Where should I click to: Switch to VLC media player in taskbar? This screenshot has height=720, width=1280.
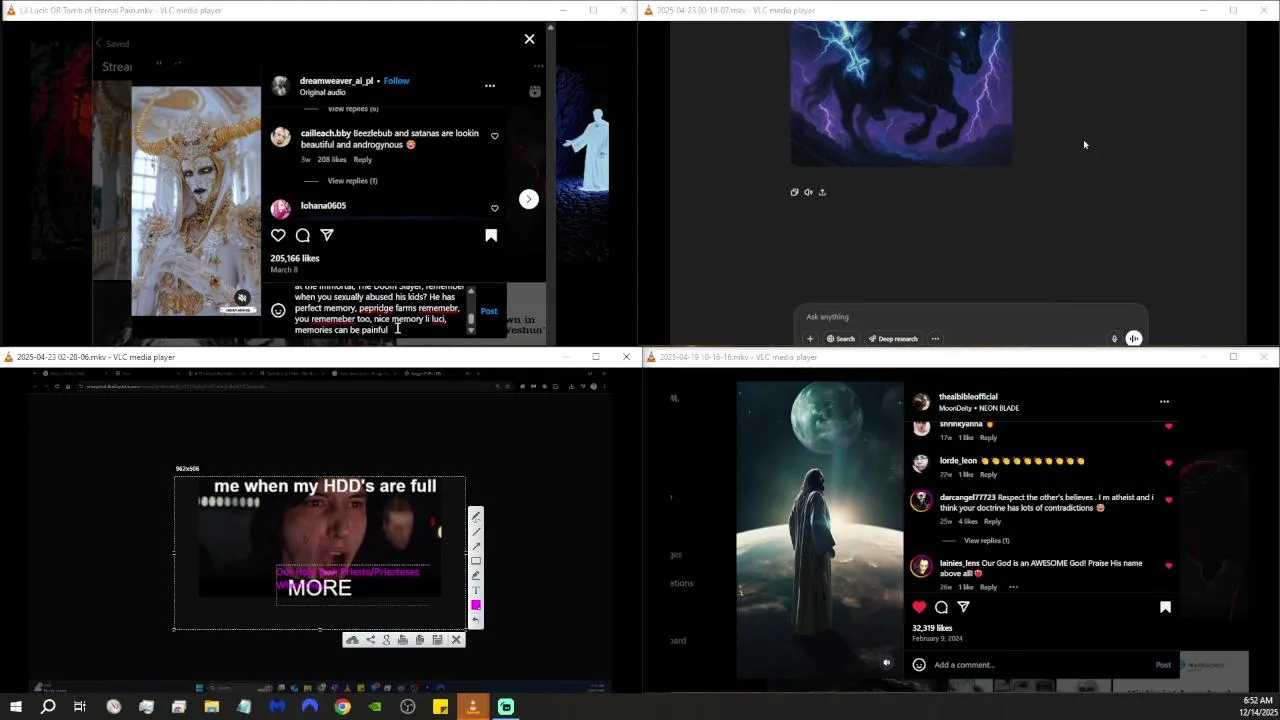pyautogui.click(x=473, y=707)
